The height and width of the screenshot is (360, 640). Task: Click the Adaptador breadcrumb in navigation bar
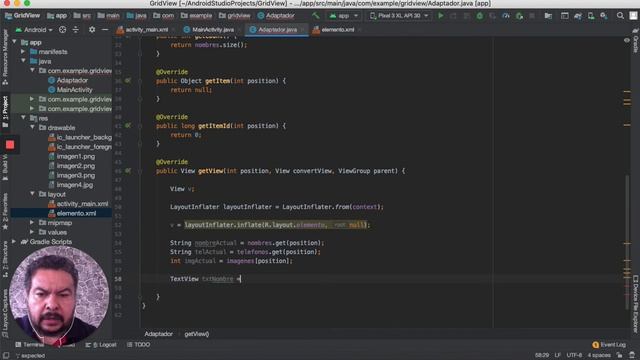pos(276,16)
